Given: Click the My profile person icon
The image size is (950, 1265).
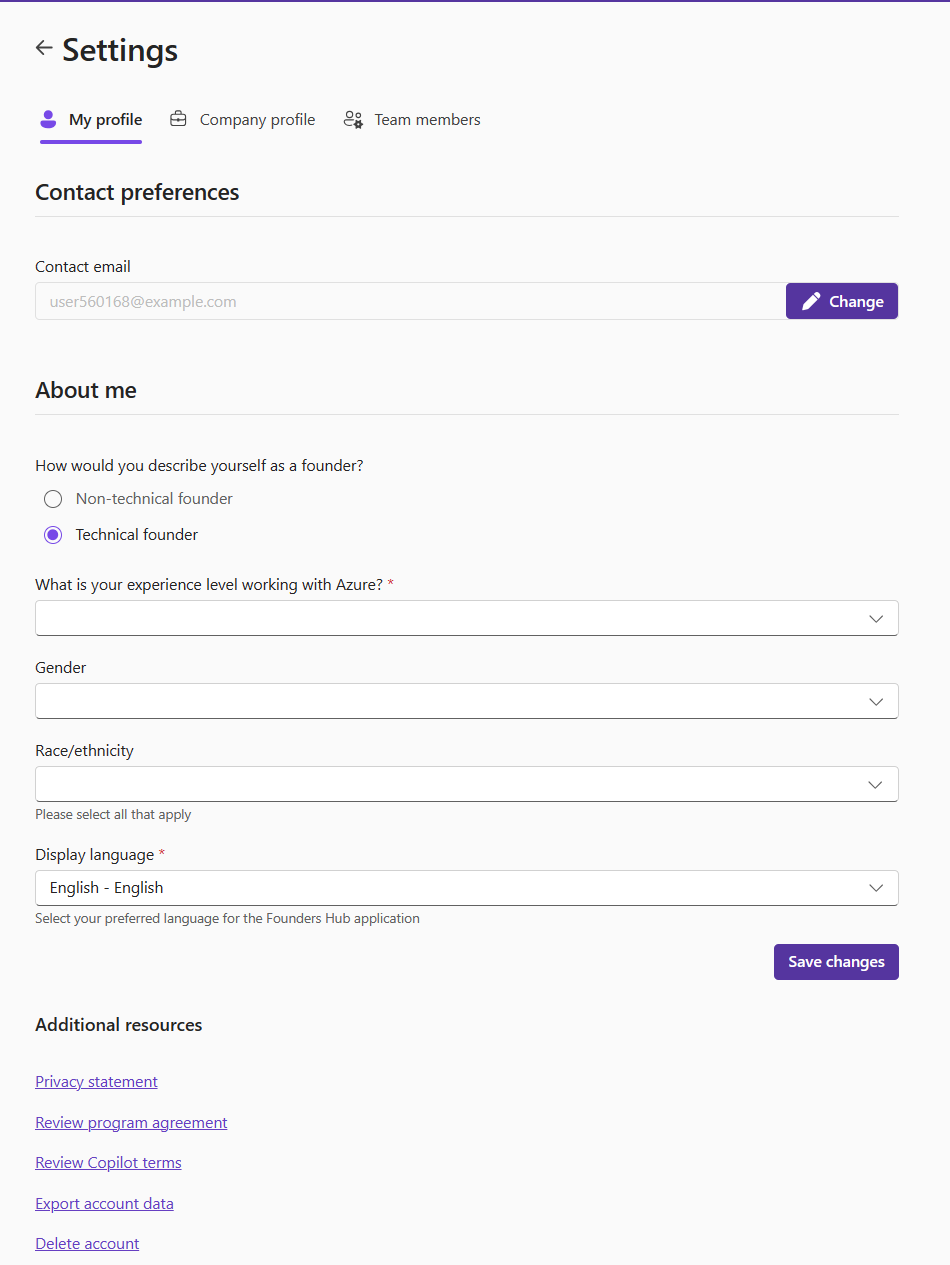Looking at the screenshot, I should point(48,120).
